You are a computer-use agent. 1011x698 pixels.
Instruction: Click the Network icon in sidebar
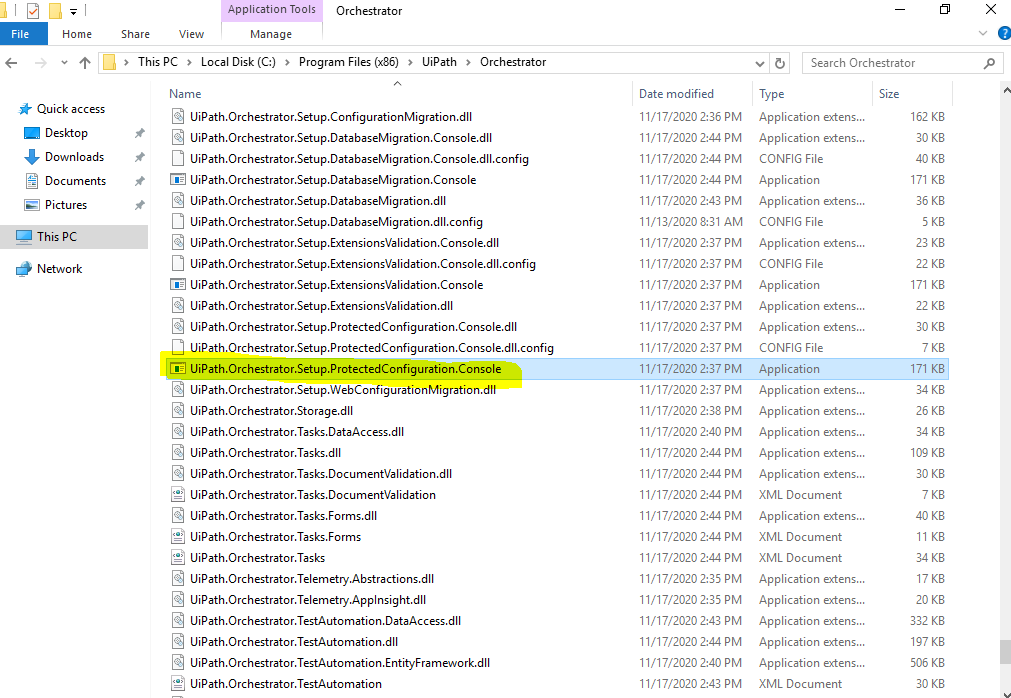coord(24,269)
